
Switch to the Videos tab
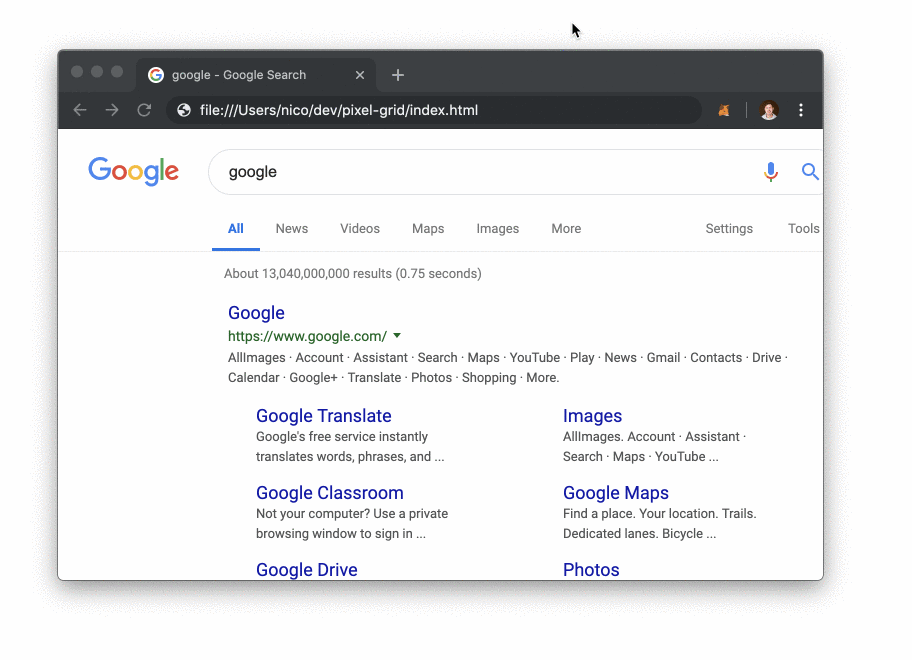359,229
